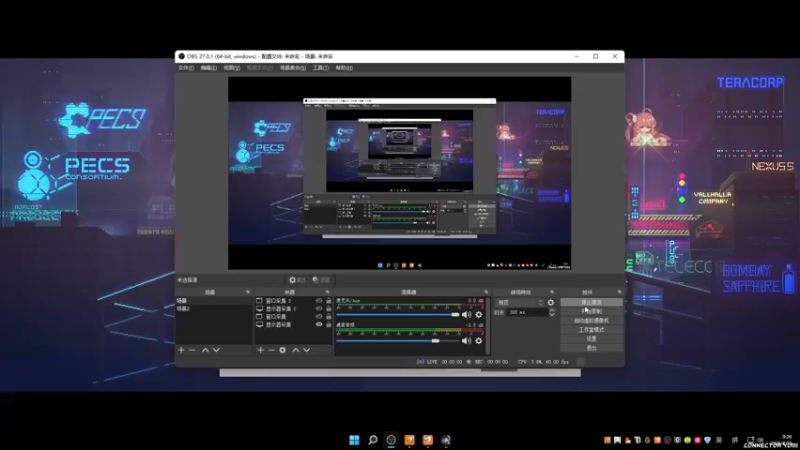Open taskbar Search magnifier
The image size is (800, 450).
click(373, 440)
